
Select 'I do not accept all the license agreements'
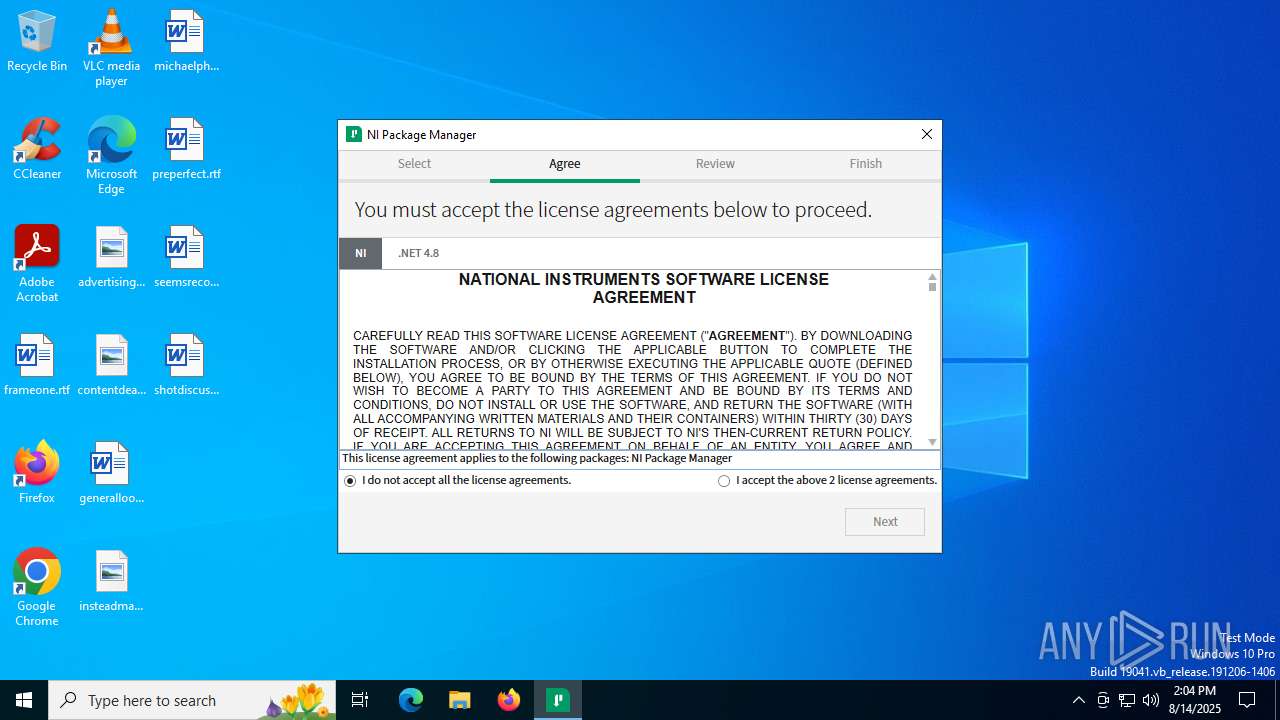click(x=458, y=481)
